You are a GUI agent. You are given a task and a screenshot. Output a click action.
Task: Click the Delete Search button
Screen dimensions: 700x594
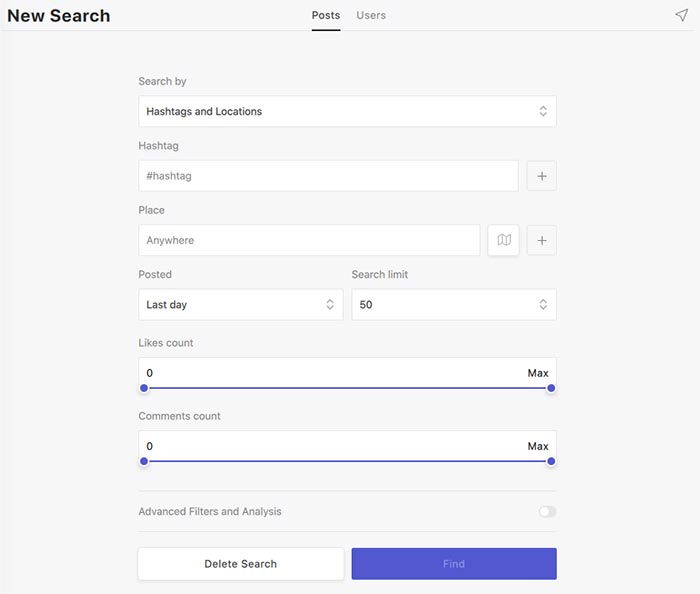(241, 564)
